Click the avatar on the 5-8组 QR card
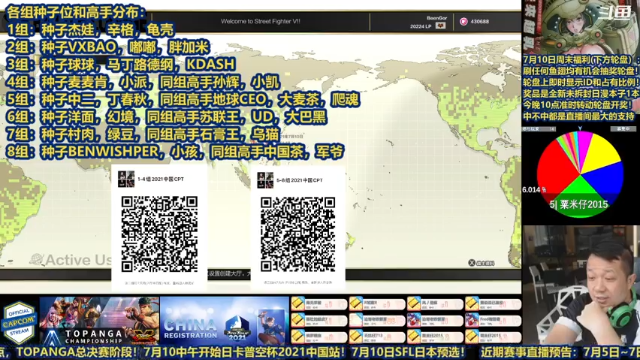The width and height of the screenshot is (640, 360). 265,180
